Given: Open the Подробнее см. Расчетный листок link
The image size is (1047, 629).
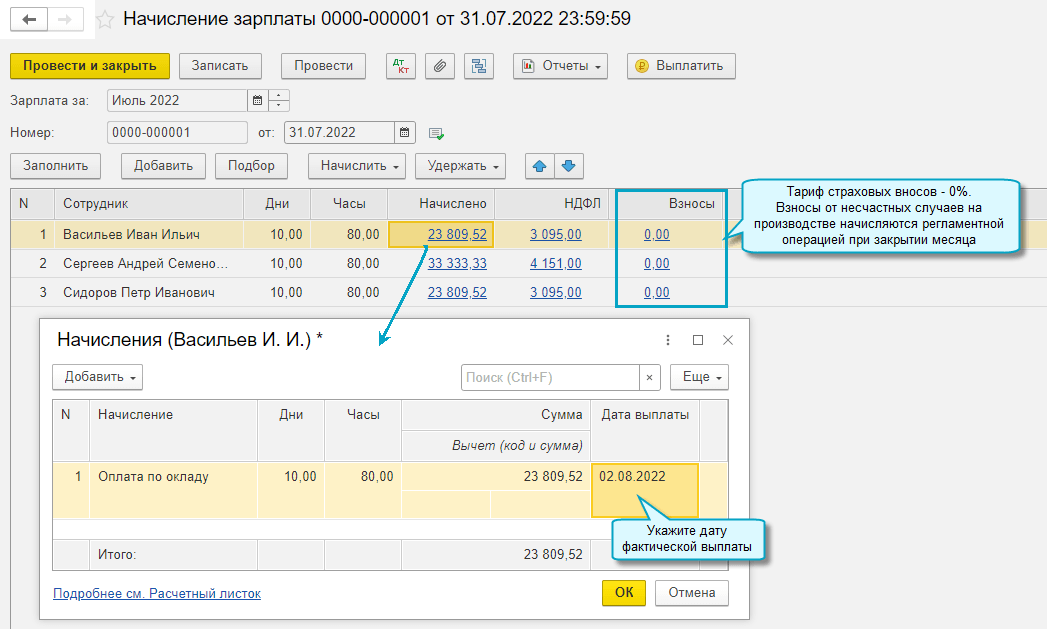Looking at the screenshot, I should tap(156, 593).
